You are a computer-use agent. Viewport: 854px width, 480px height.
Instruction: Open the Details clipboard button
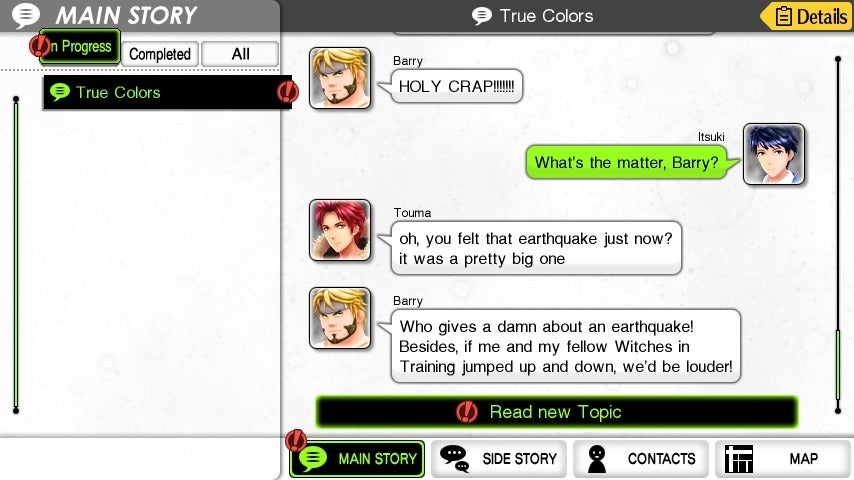click(807, 16)
